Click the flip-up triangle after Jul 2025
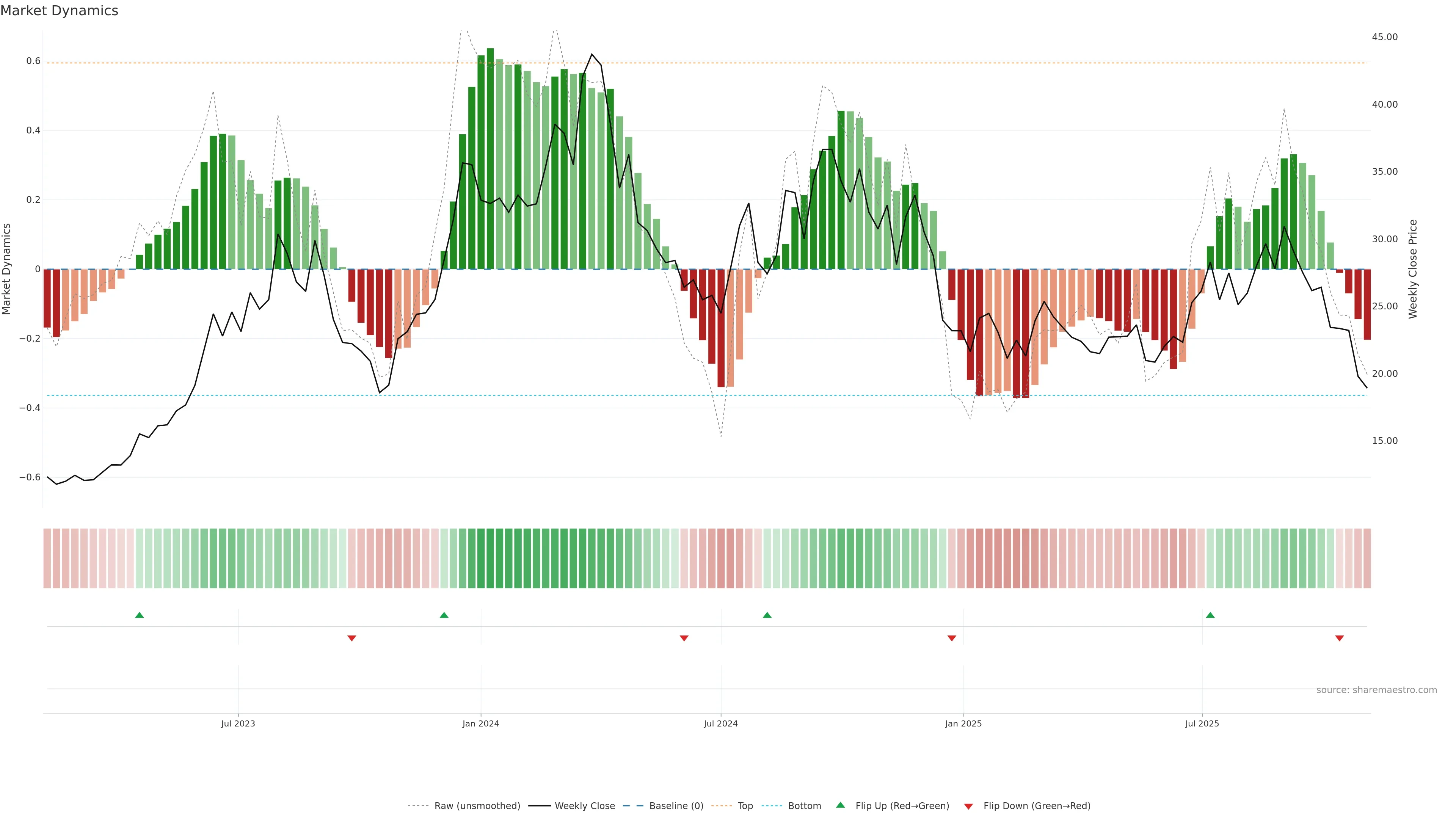The height and width of the screenshot is (819, 1456). [1210, 615]
